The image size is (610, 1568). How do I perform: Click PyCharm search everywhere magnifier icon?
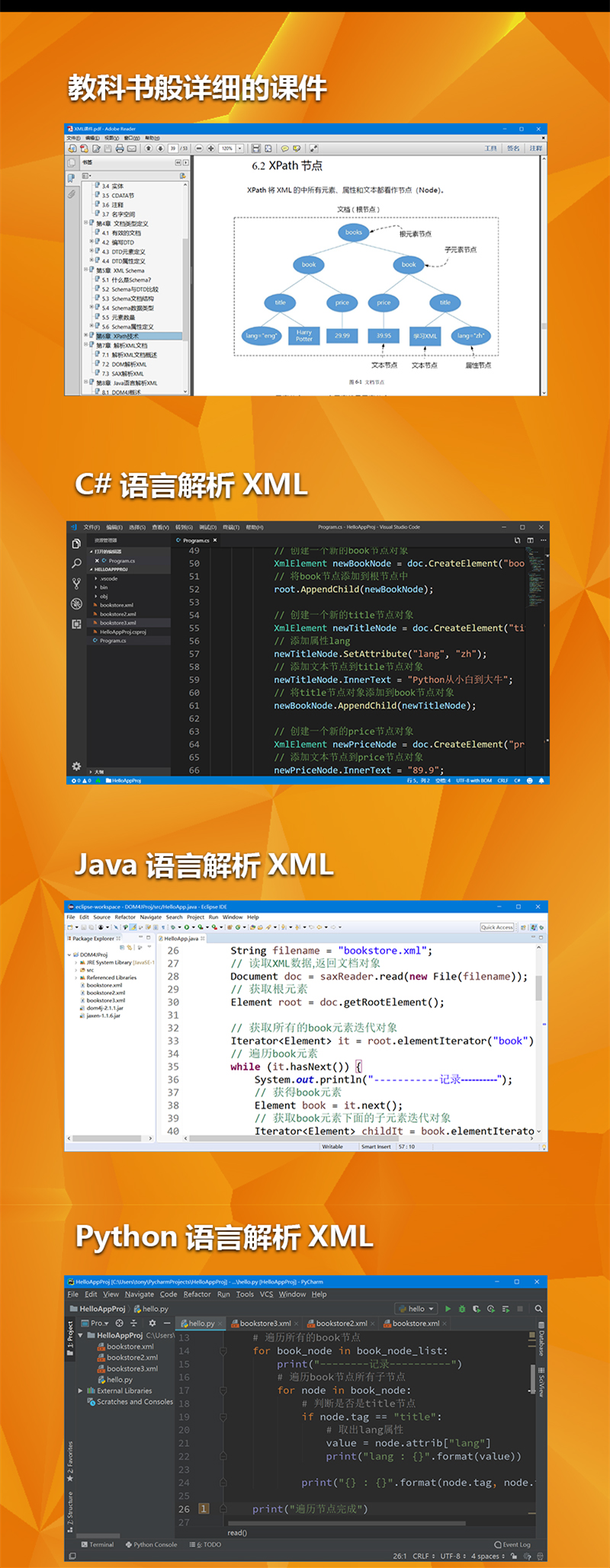click(x=538, y=1309)
